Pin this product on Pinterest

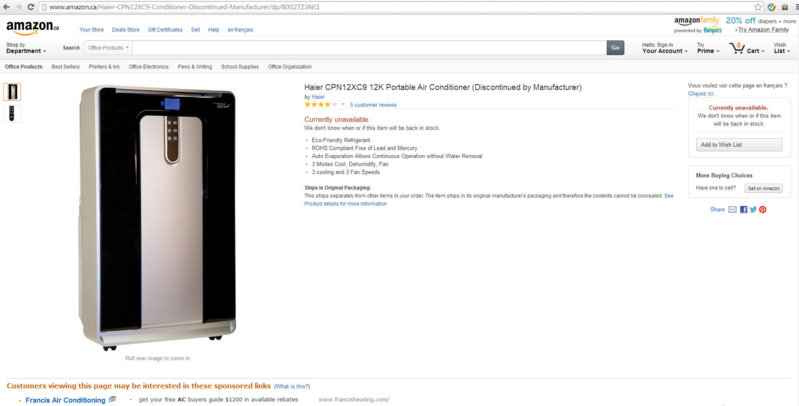(762, 209)
